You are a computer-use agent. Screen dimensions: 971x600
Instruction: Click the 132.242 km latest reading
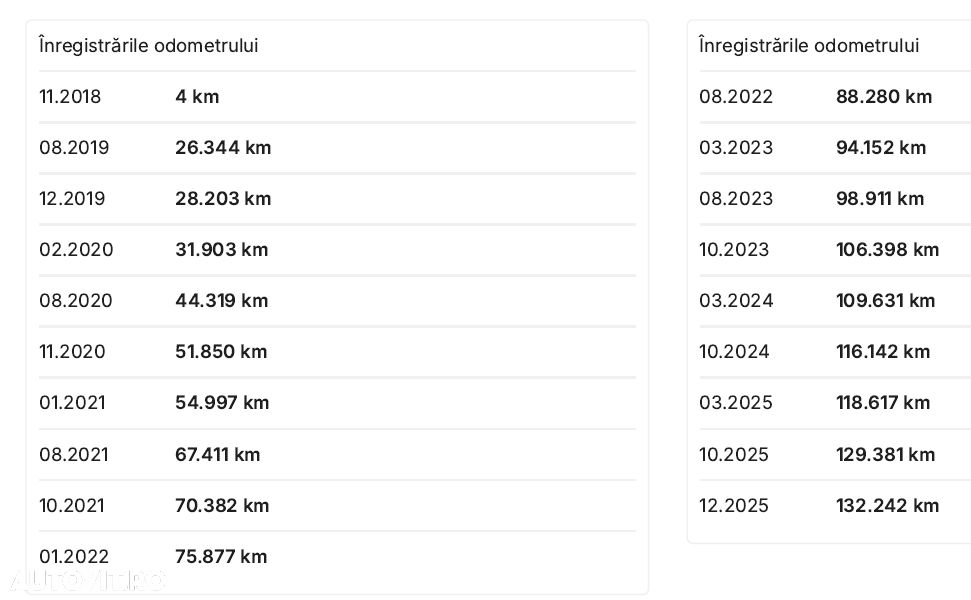[x=887, y=505]
